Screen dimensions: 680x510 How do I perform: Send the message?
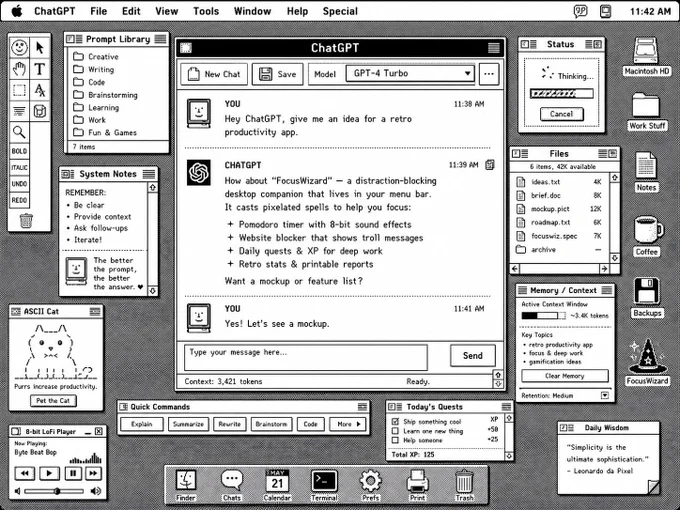coord(473,356)
